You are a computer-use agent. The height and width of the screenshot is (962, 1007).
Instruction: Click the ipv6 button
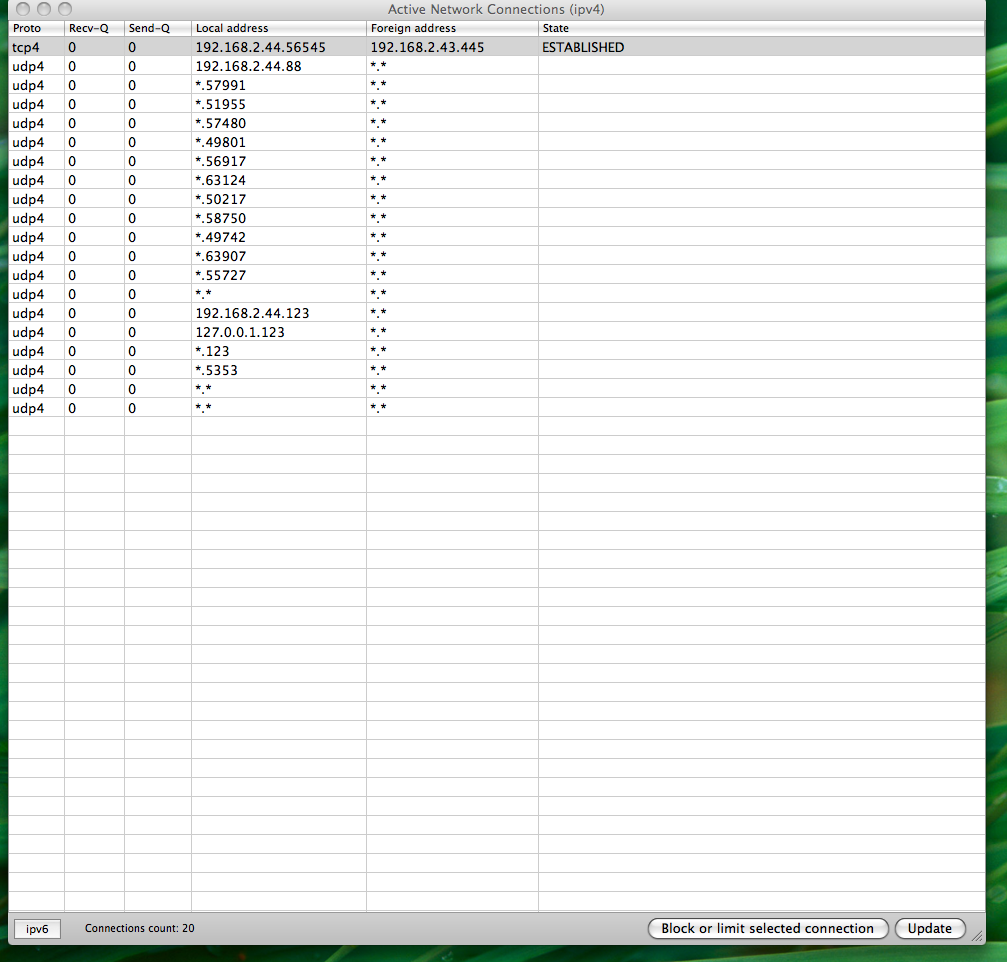coord(37,929)
